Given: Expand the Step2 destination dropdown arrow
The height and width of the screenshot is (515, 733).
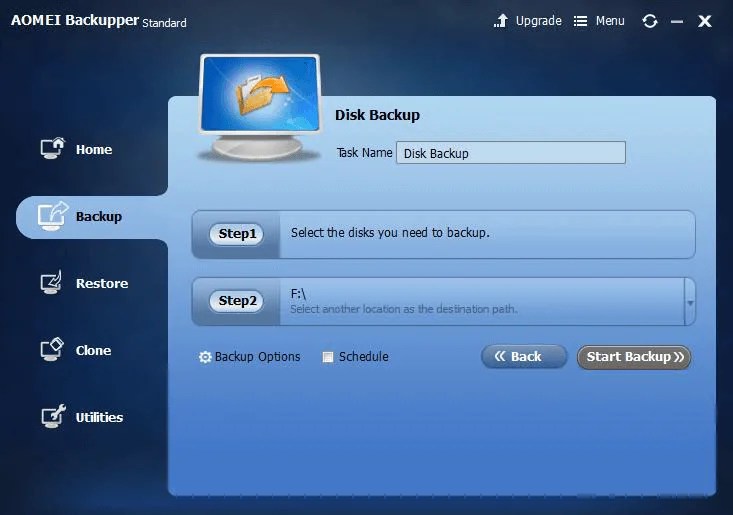Looking at the screenshot, I should pos(690,302).
